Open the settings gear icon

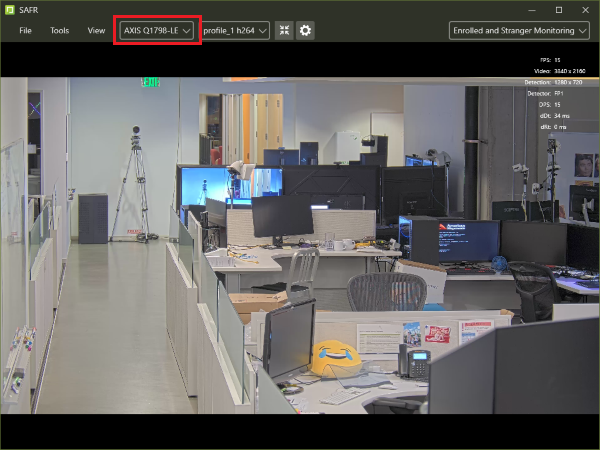[x=305, y=30]
